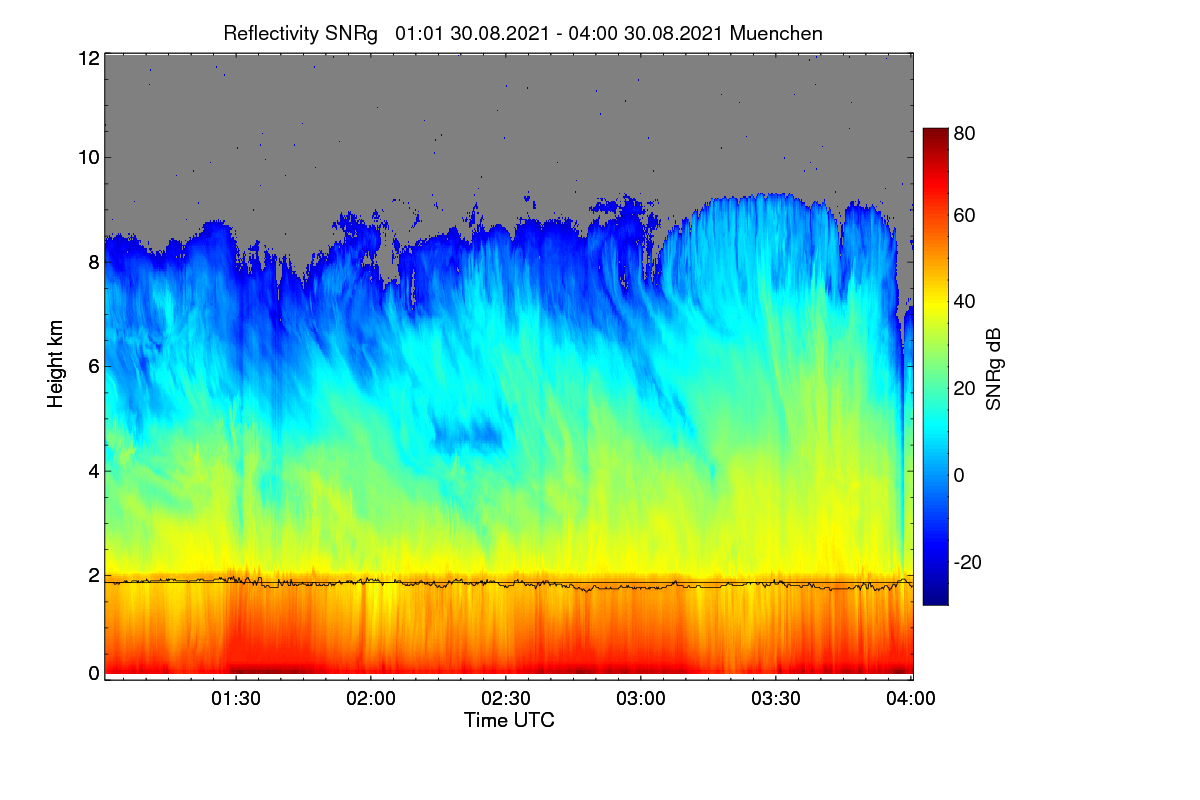Click the '03:30' time tick label
Image resolution: width=1200 pixels, height=800 pixels.
point(777,700)
